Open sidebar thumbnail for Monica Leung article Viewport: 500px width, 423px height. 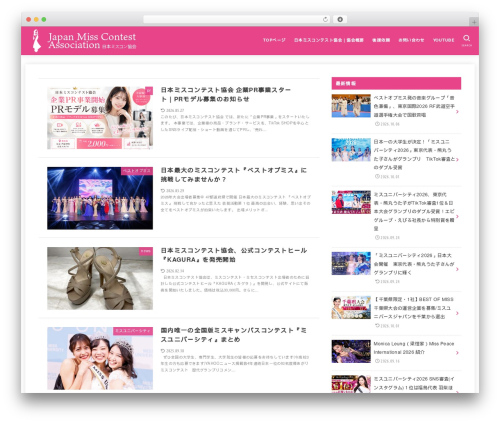click(x=351, y=351)
